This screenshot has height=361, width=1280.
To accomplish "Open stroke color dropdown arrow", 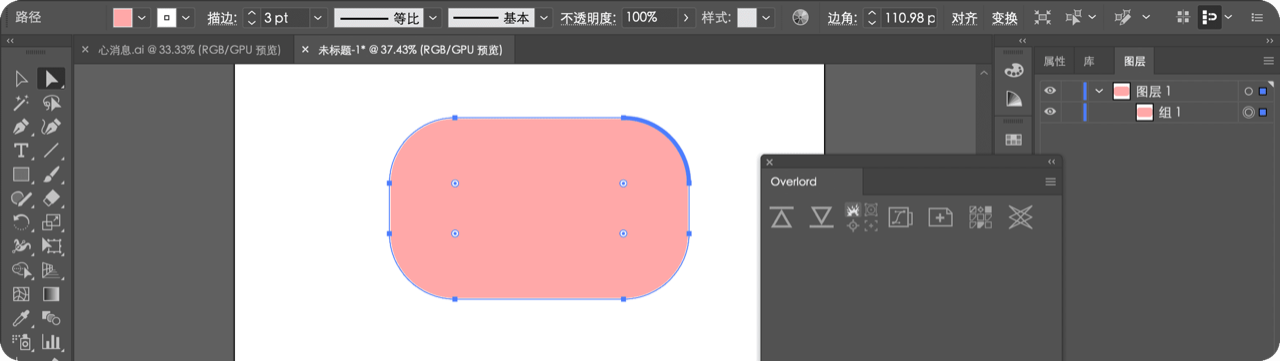I will (186, 18).
